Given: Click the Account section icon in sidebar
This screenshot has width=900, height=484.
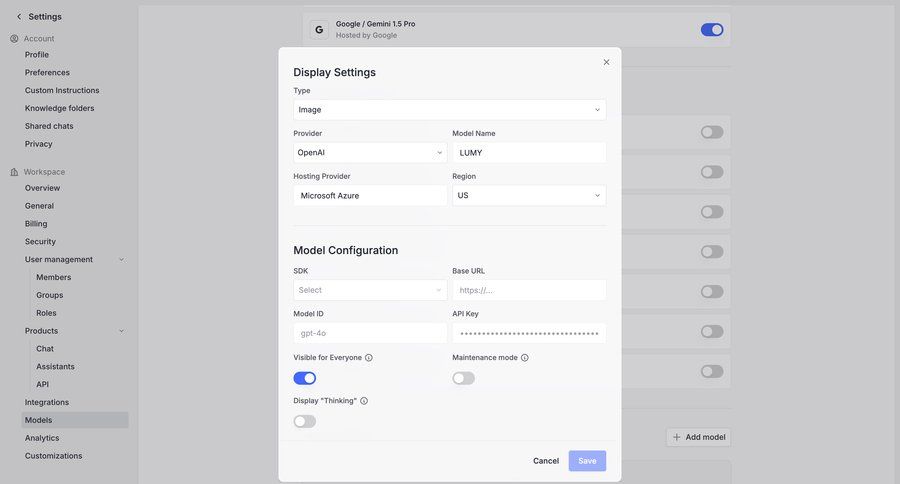Looking at the screenshot, I should [x=14, y=39].
